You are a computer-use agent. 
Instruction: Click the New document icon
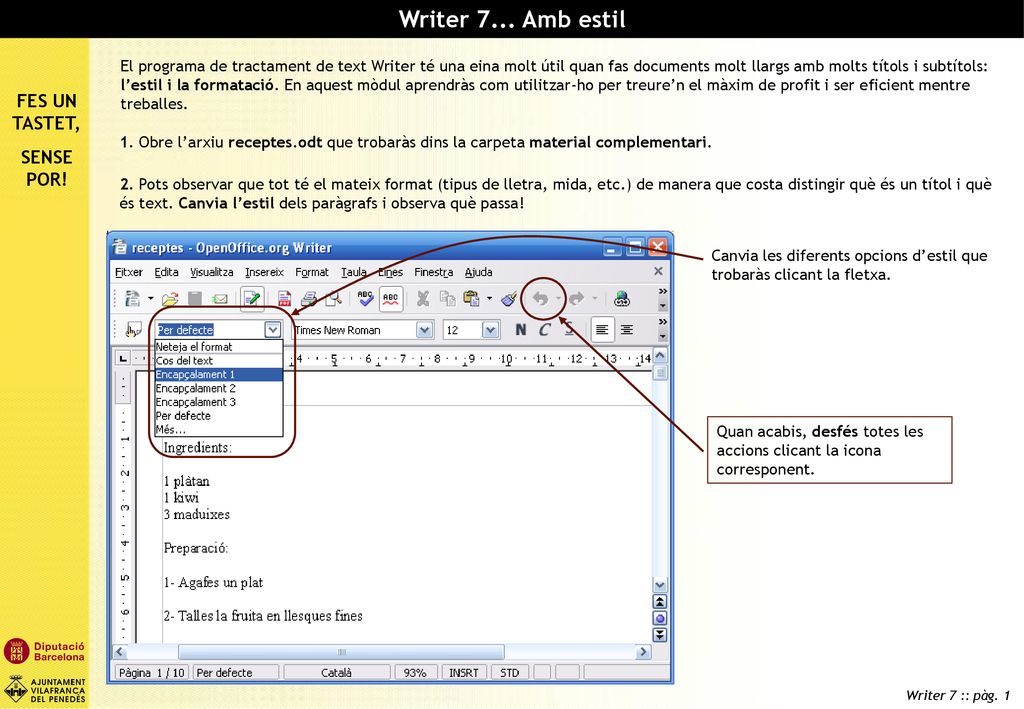[133, 299]
